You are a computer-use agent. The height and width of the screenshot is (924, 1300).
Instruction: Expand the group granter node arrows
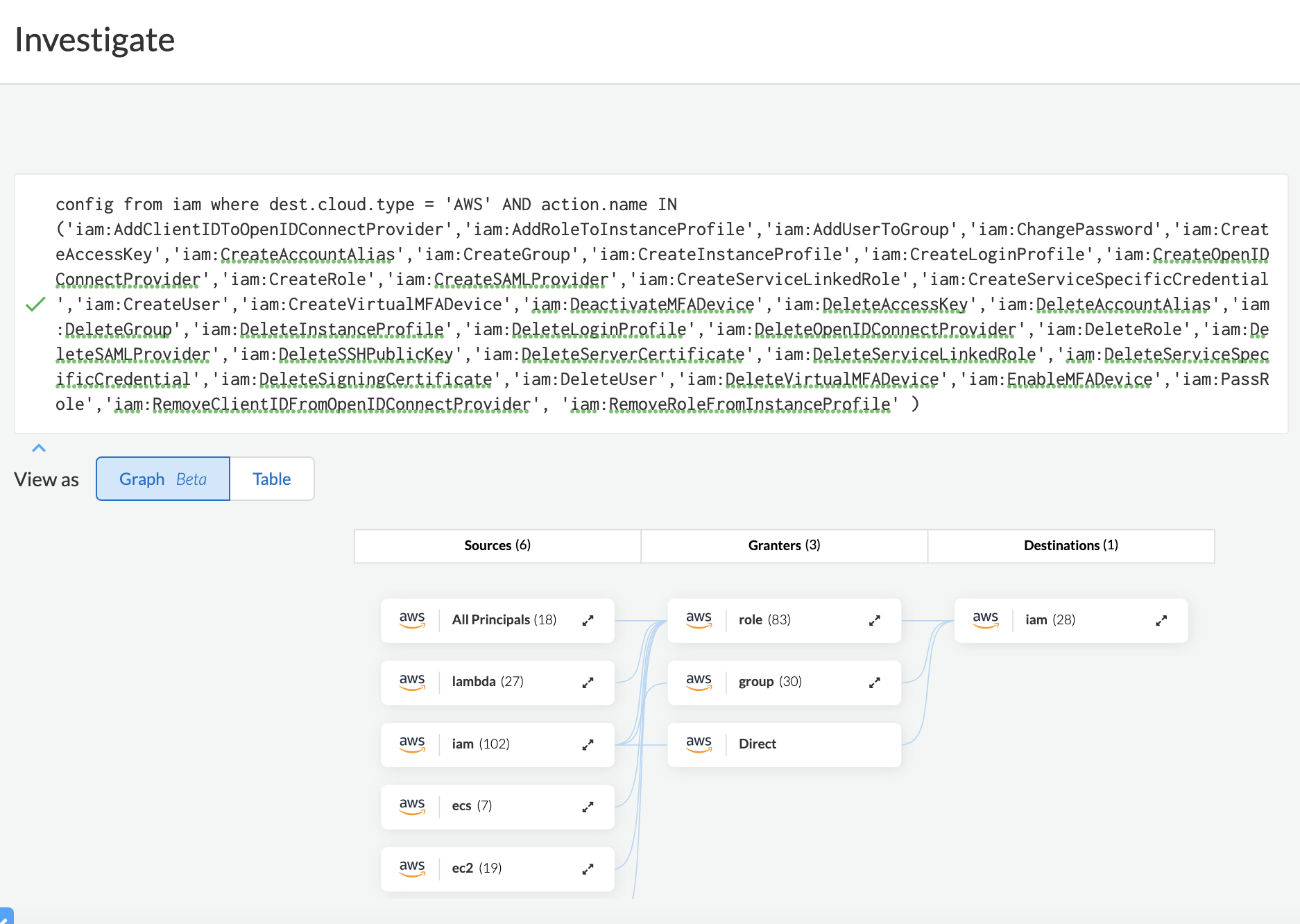coord(874,683)
